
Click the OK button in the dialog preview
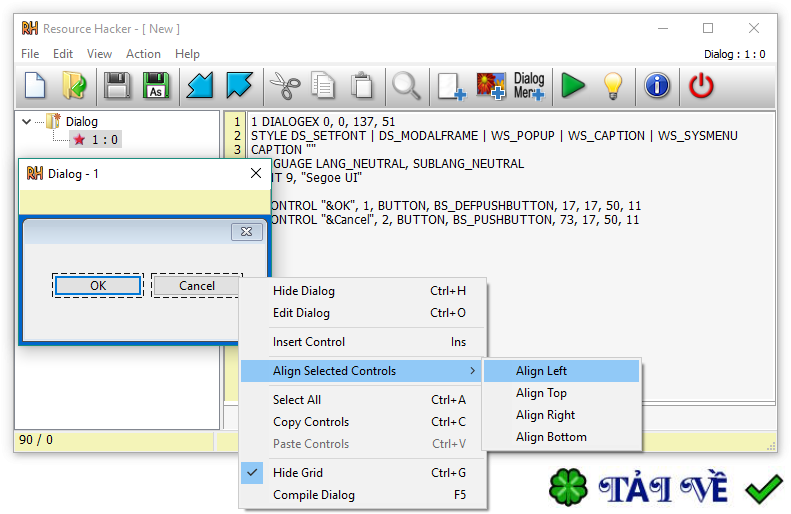(x=98, y=285)
